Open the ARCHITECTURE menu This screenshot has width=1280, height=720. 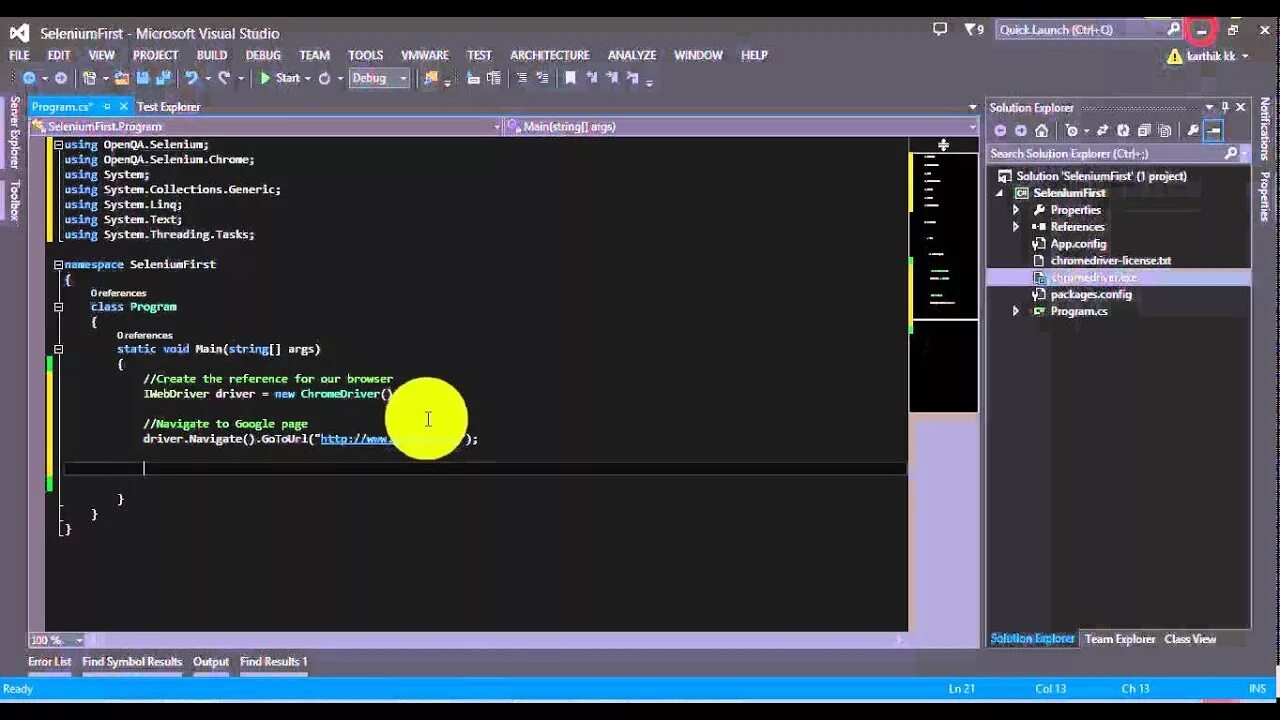[x=550, y=55]
